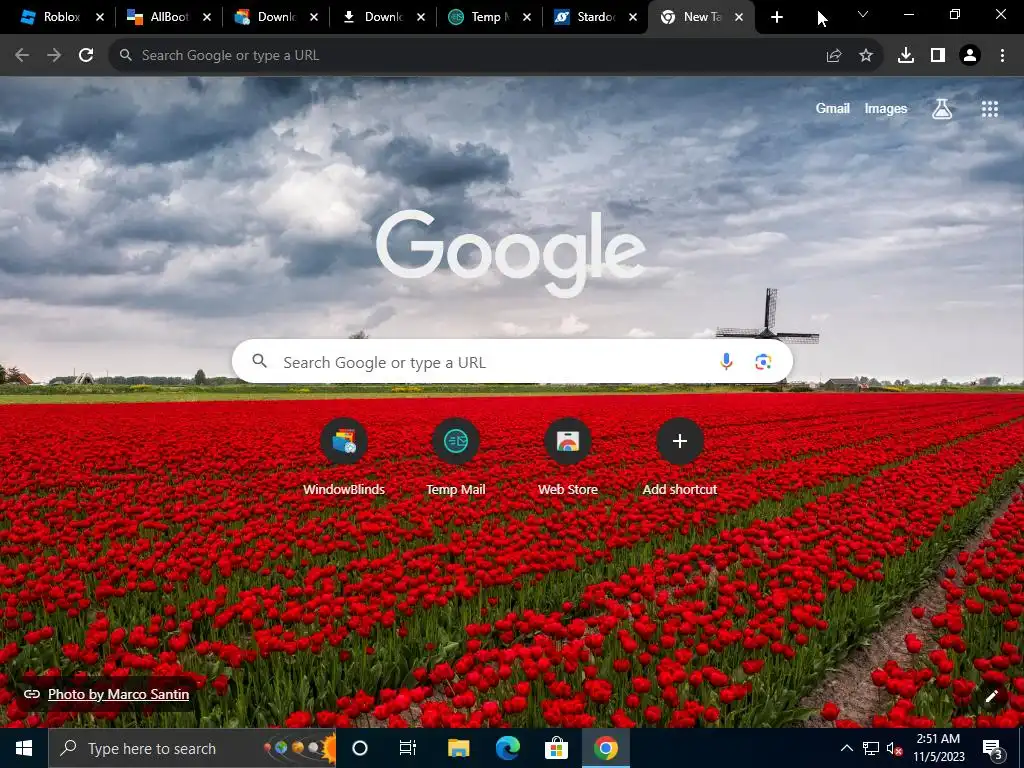Select the Chrome taskbar icon

(x=605, y=748)
